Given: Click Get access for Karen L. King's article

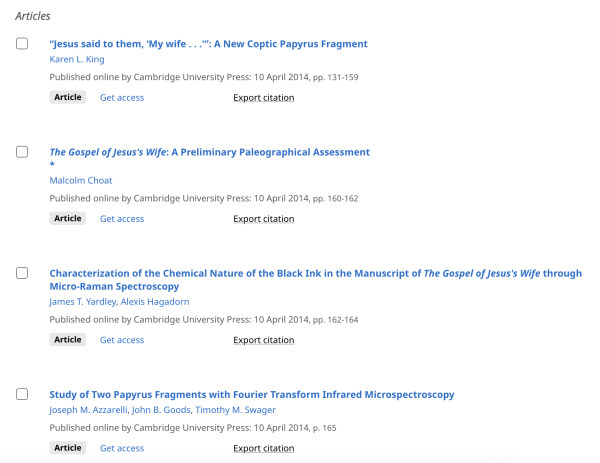Looking at the screenshot, I should [122, 98].
